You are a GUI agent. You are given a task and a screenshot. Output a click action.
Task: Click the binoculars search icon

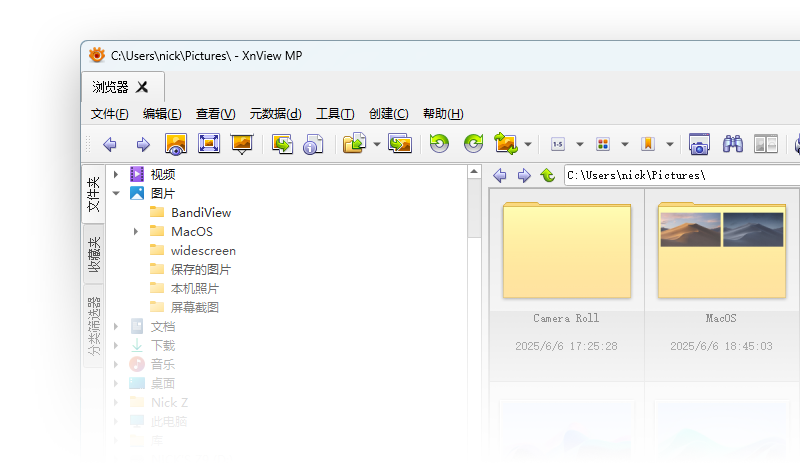pyautogui.click(x=733, y=144)
